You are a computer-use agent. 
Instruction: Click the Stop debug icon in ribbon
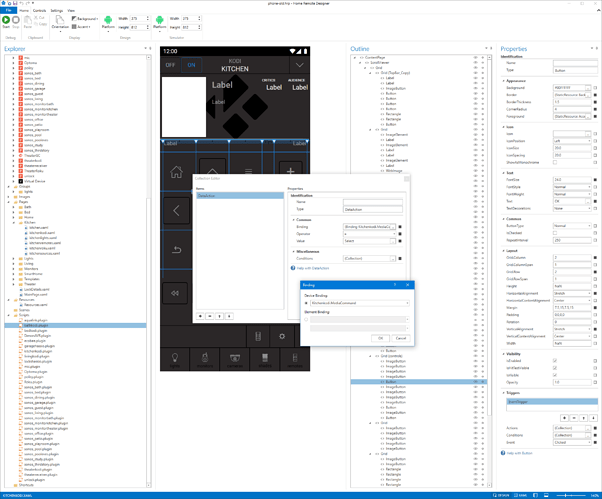(16, 20)
